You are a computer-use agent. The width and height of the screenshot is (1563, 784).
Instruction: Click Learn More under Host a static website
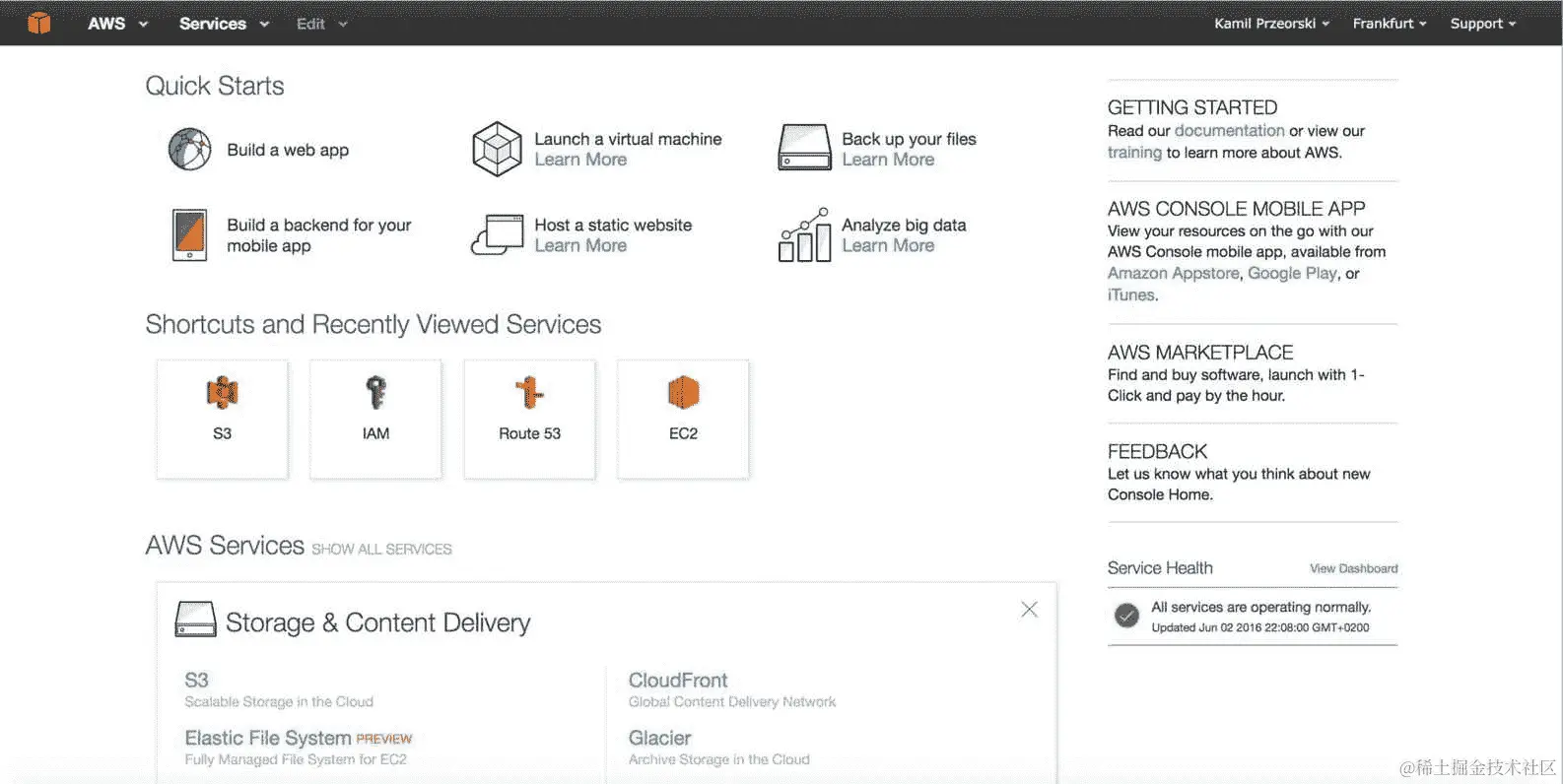[x=580, y=245]
